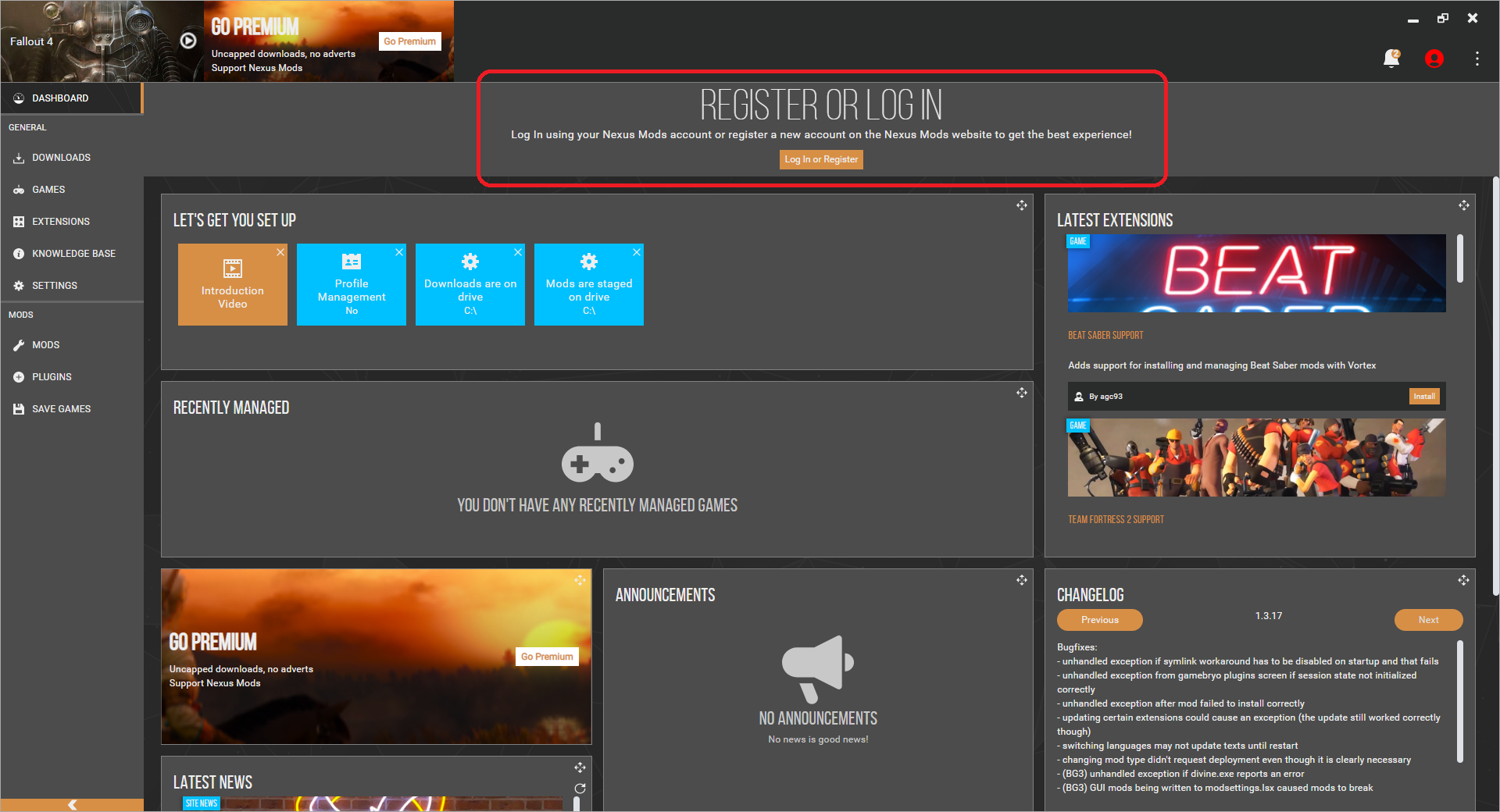This screenshot has height=812, width=1500.
Task: Click the Log In or Register button
Action: (x=821, y=159)
